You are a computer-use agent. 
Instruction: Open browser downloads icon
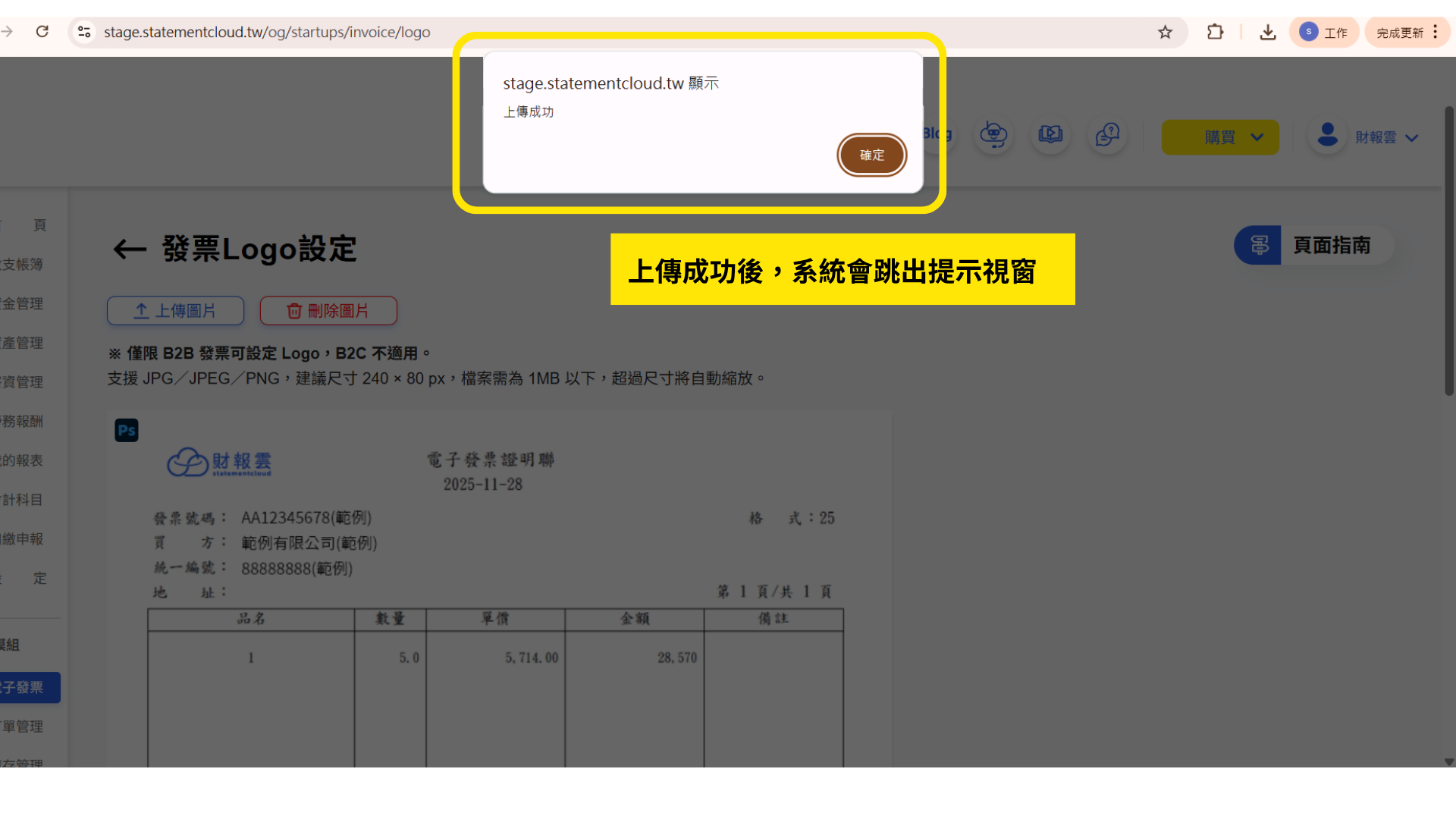(1267, 32)
